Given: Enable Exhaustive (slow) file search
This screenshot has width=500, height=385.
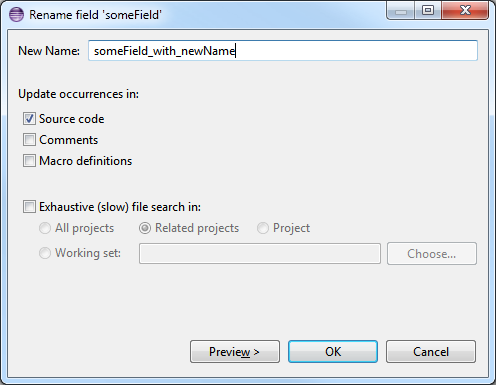Looking at the screenshot, I should click(x=29, y=207).
